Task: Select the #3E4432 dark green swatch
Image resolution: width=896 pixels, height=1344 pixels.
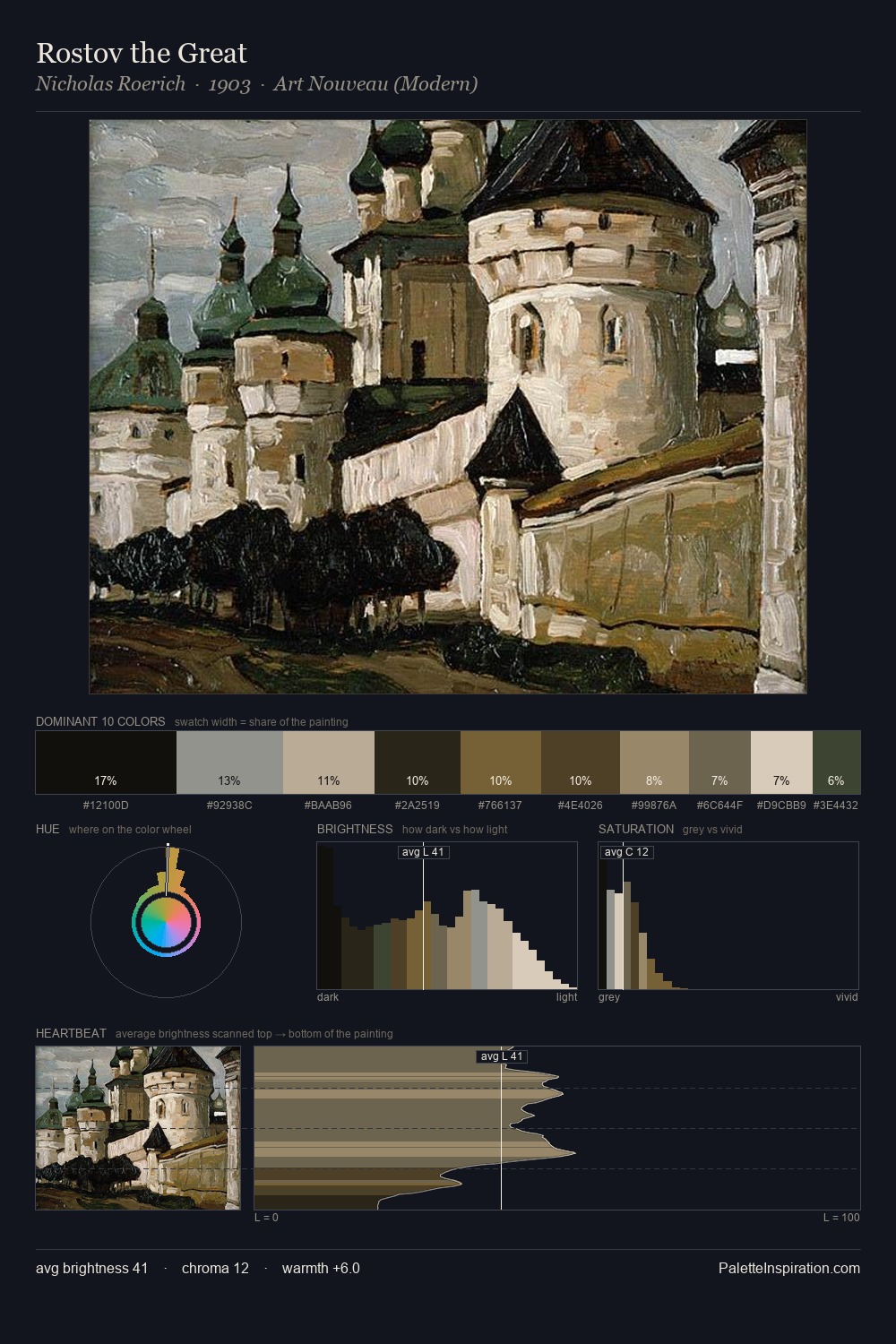Action: (836, 762)
